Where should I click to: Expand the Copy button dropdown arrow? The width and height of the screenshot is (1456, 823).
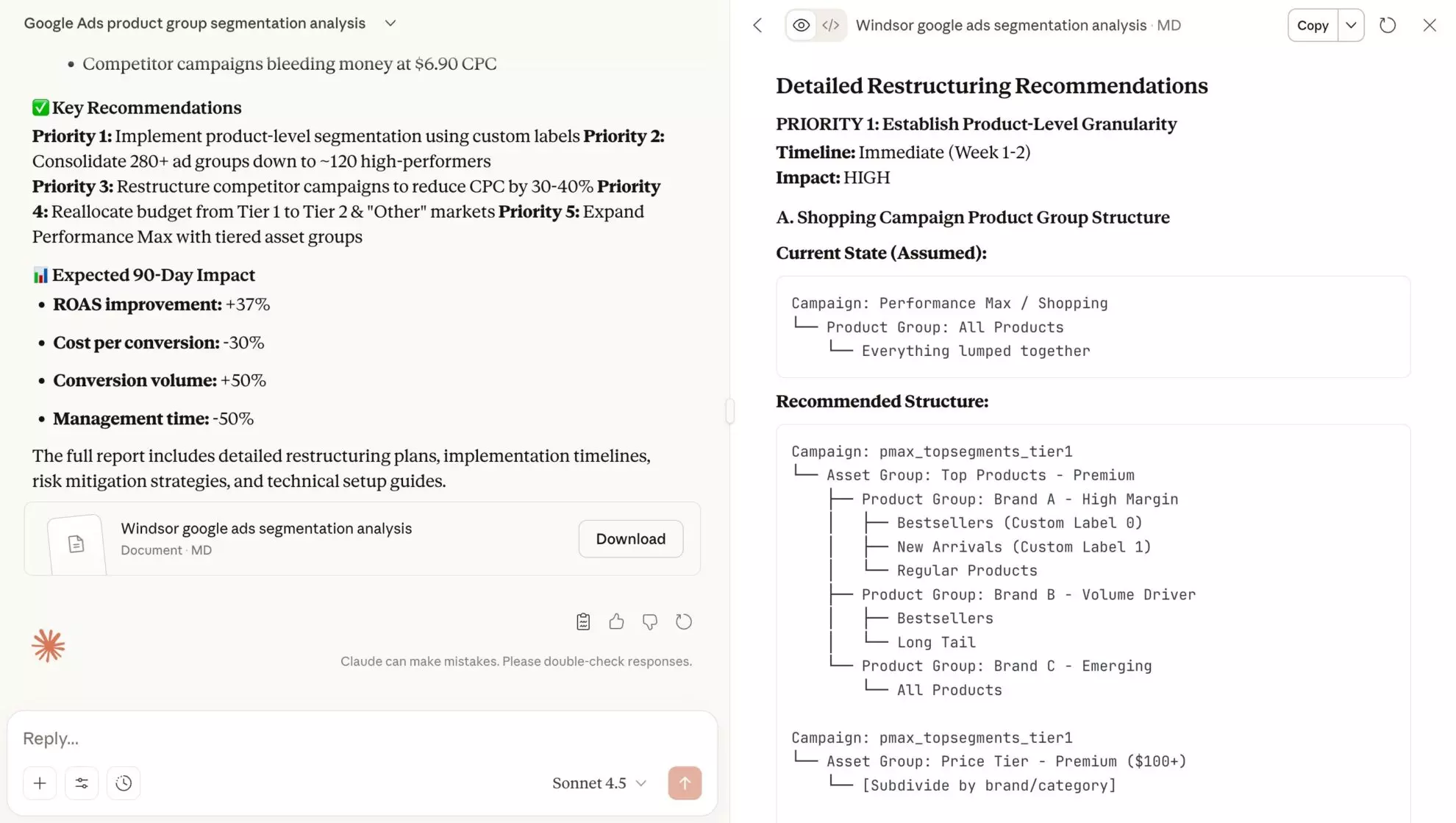tap(1350, 25)
